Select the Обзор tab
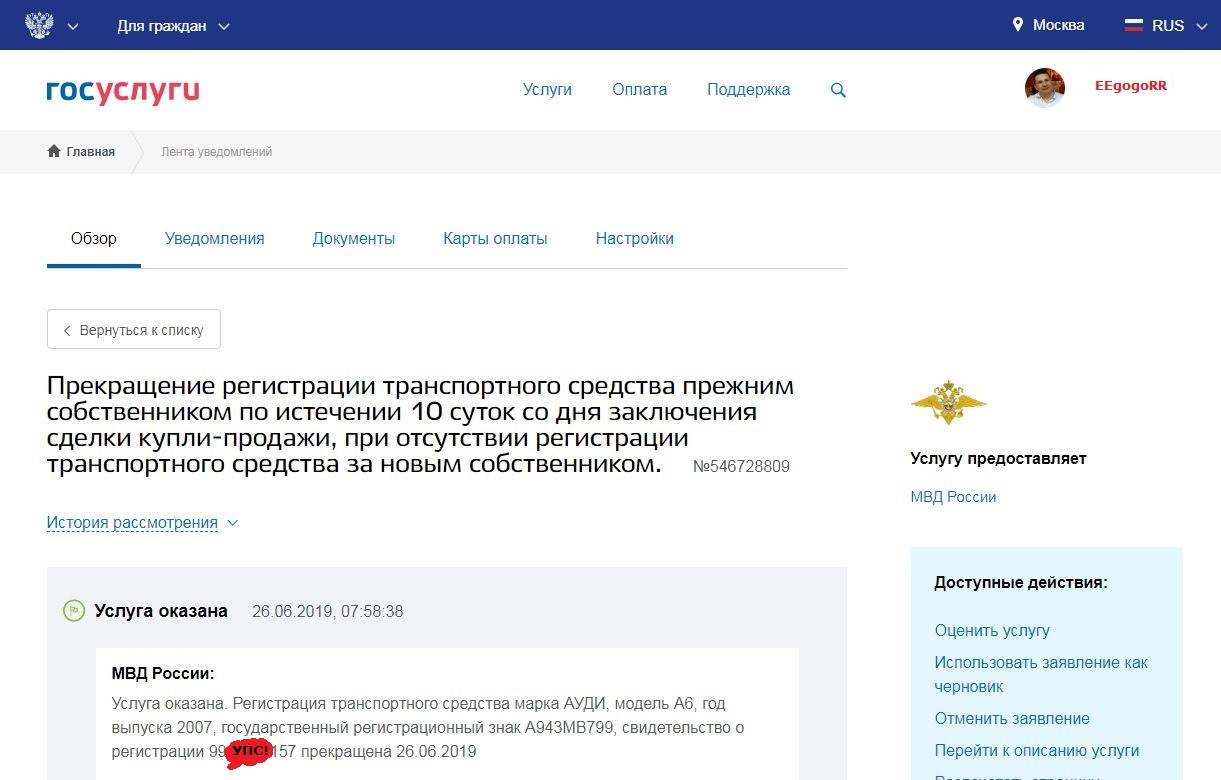 click(x=94, y=238)
